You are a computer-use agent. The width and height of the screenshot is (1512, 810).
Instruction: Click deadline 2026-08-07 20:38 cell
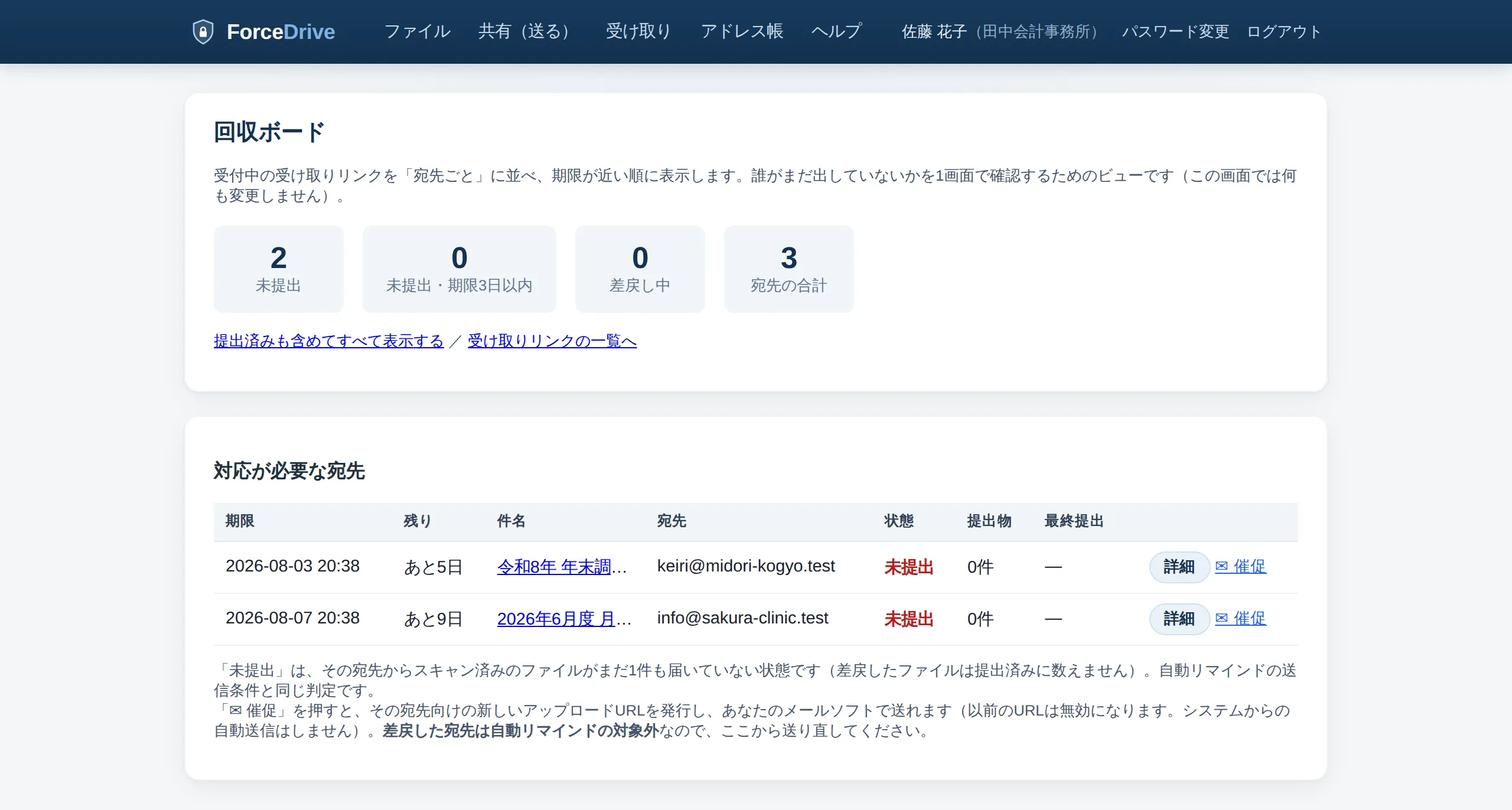(292, 619)
